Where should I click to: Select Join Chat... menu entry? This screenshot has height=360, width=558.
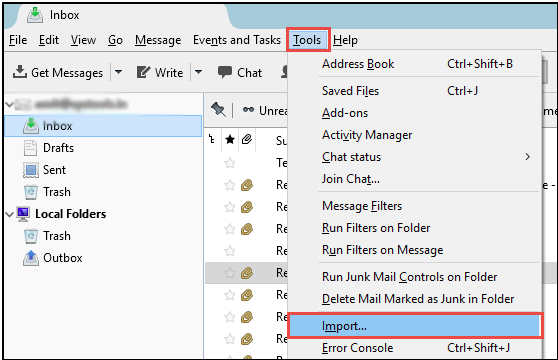point(415,179)
